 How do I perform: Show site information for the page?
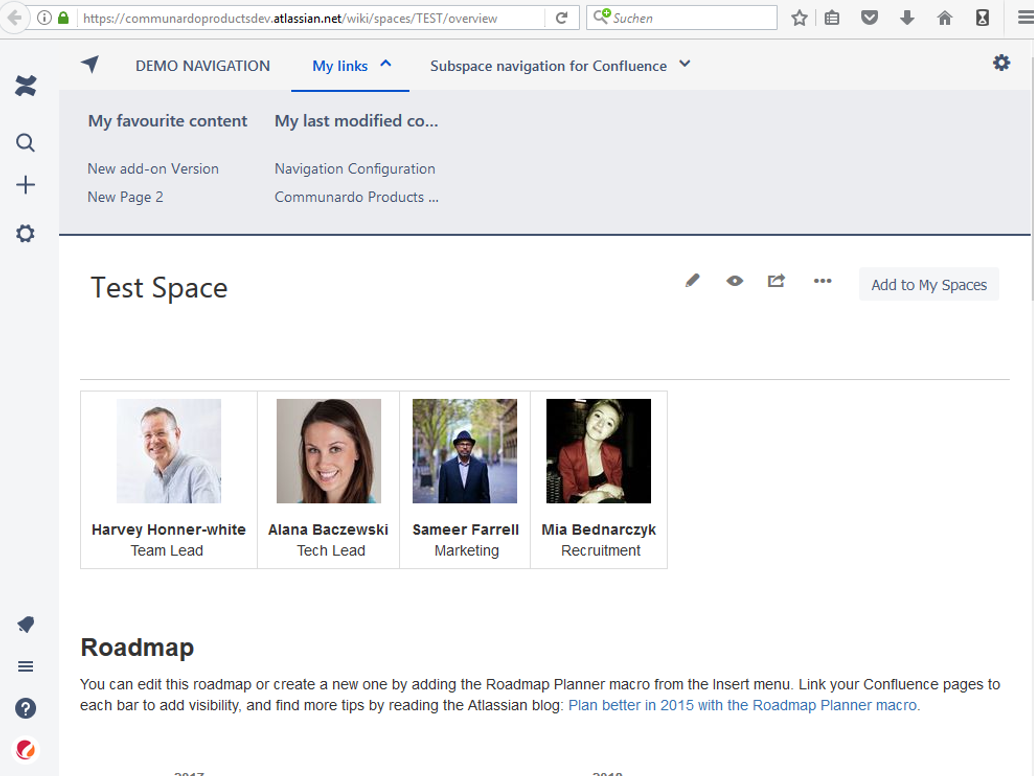(44, 18)
